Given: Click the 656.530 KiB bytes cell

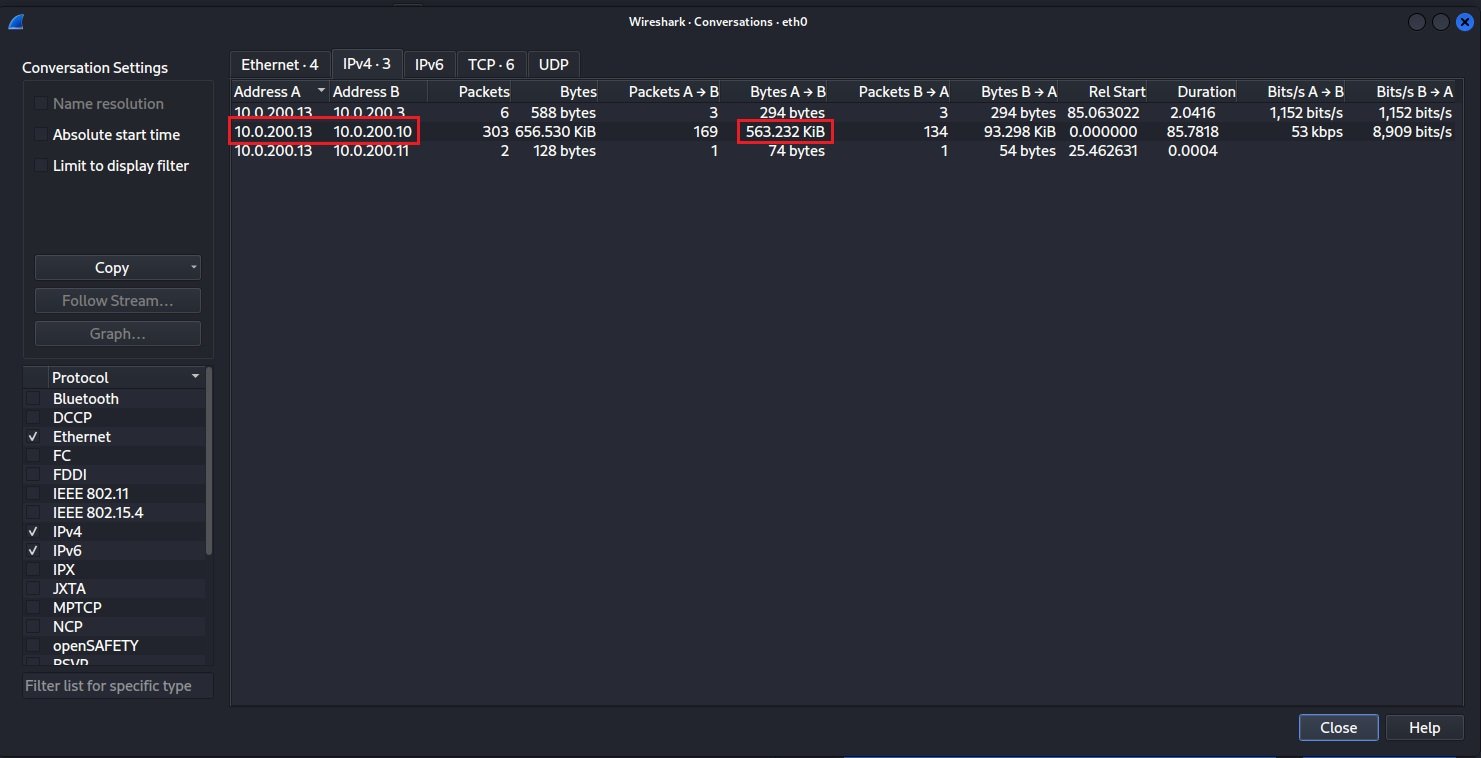Looking at the screenshot, I should click(x=555, y=132).
